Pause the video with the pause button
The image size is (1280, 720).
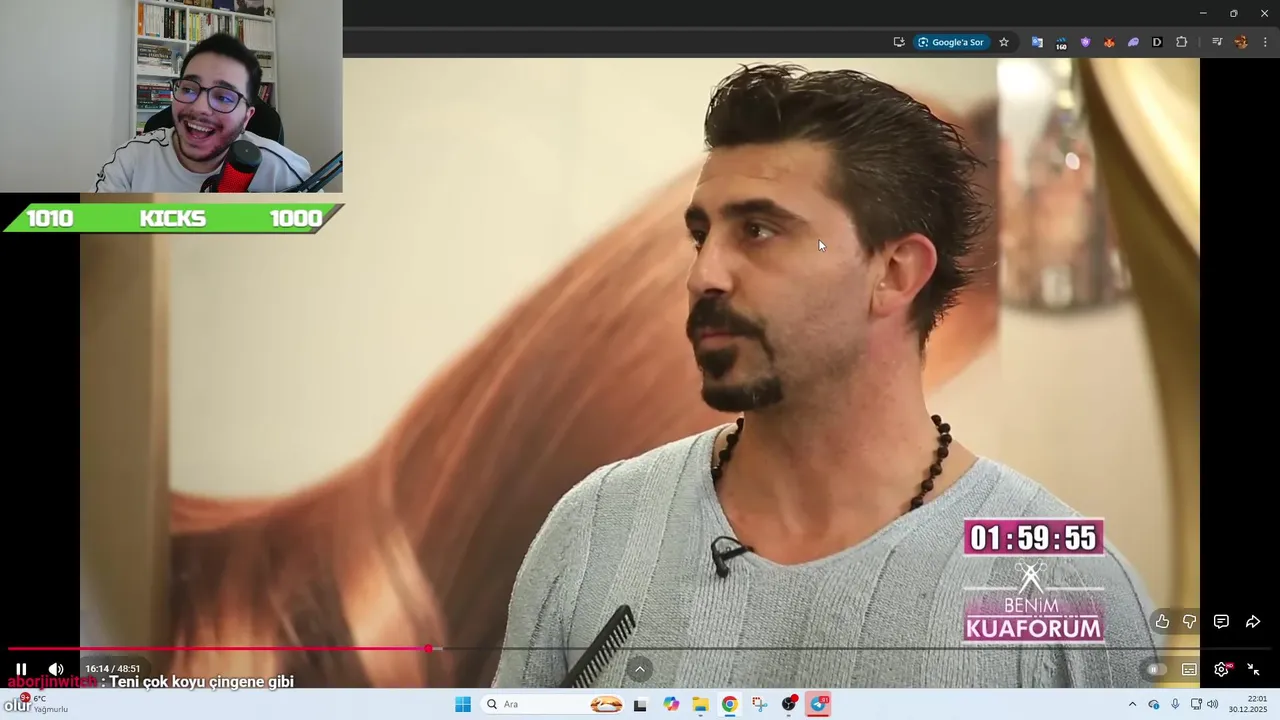coord(21,669)
